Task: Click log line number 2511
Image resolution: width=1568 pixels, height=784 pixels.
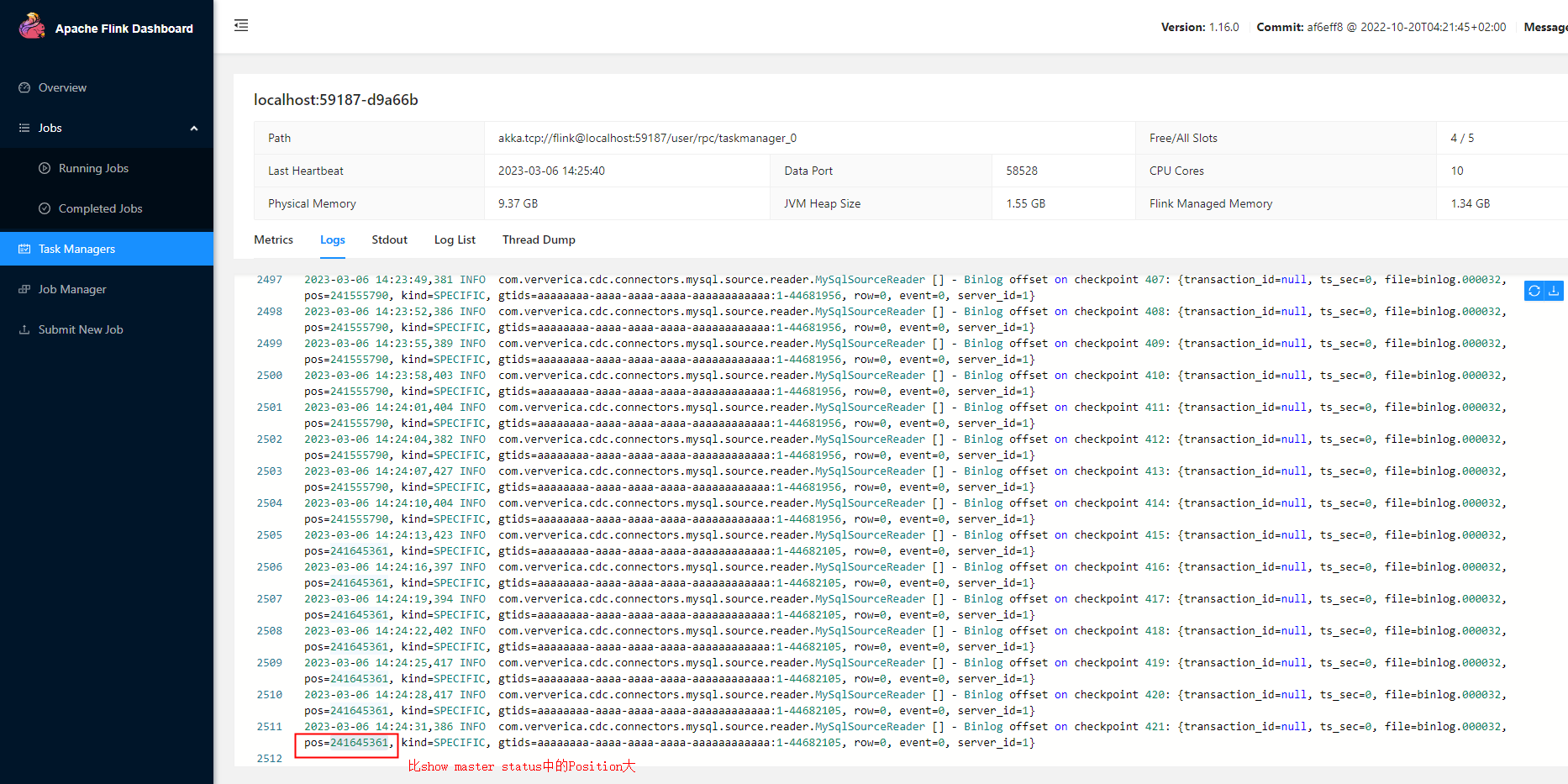Action: click(x=270, y=727)
